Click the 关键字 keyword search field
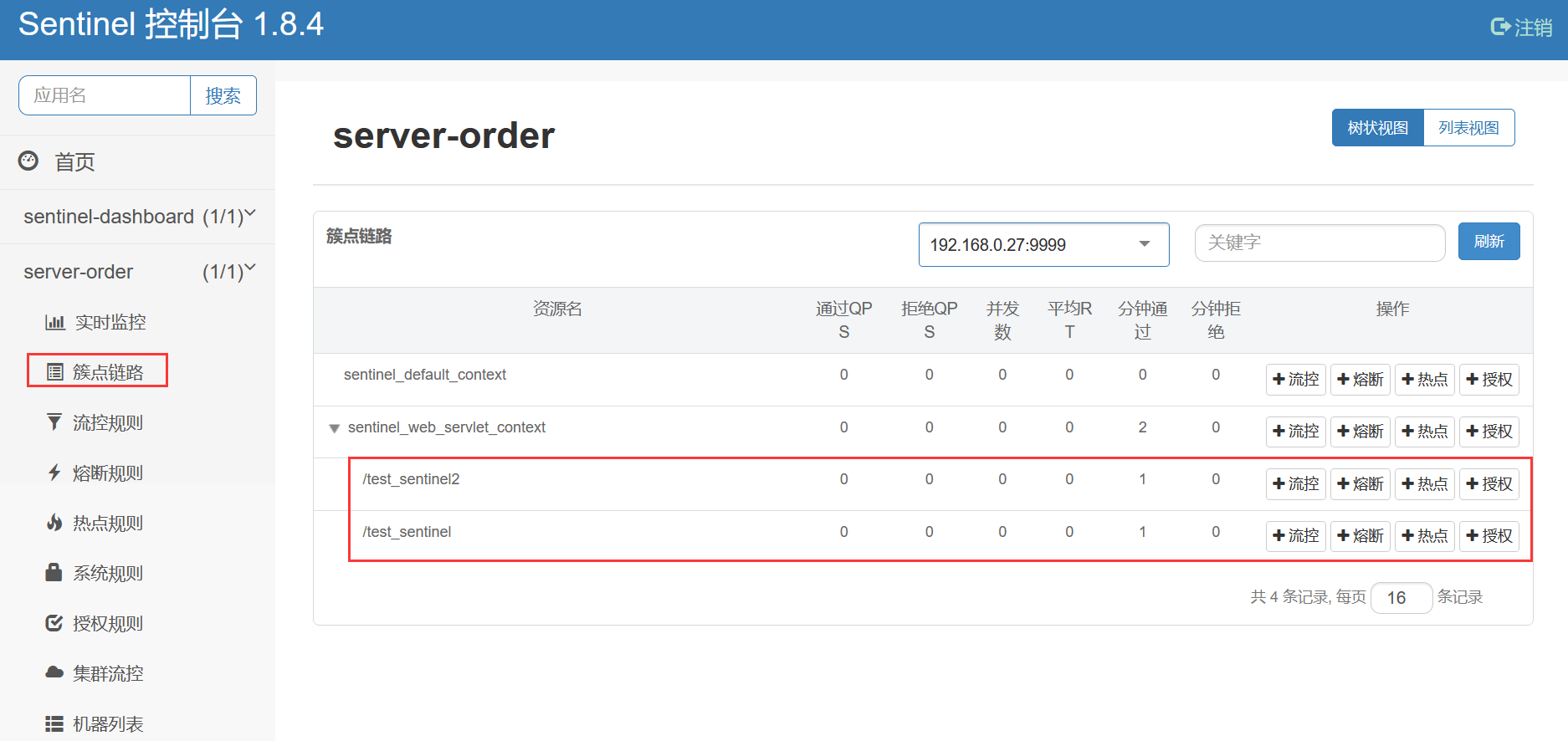Viewport: 1568px width, 741px height. tap(1319, 243)
